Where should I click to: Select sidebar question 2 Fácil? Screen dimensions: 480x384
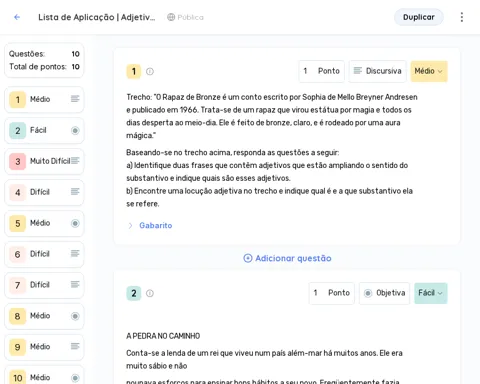click(44, 130)
